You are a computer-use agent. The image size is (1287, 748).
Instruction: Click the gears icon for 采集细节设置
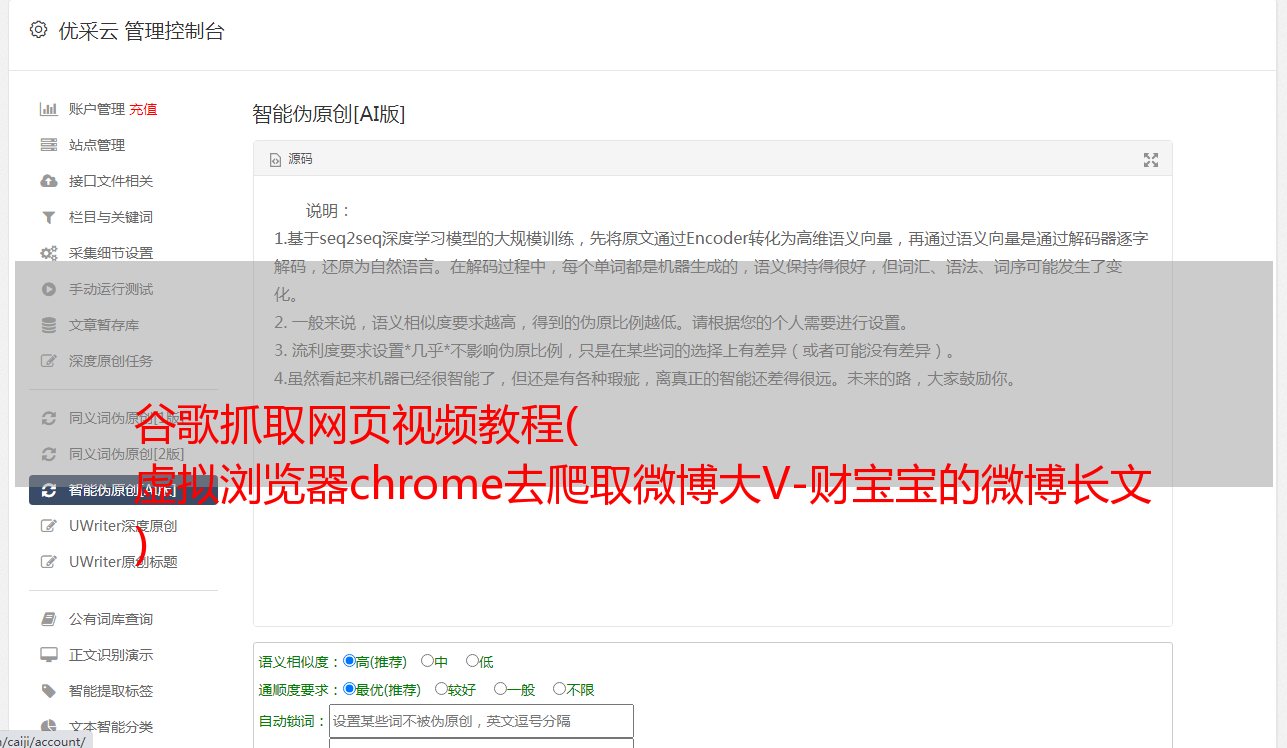click(48, 253)
